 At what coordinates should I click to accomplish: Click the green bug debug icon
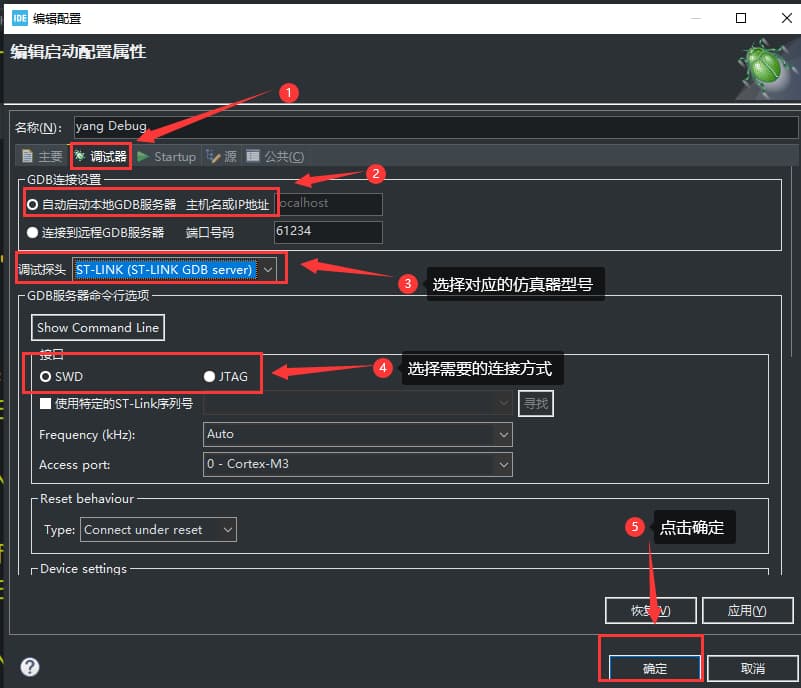(x=766, y=68)
